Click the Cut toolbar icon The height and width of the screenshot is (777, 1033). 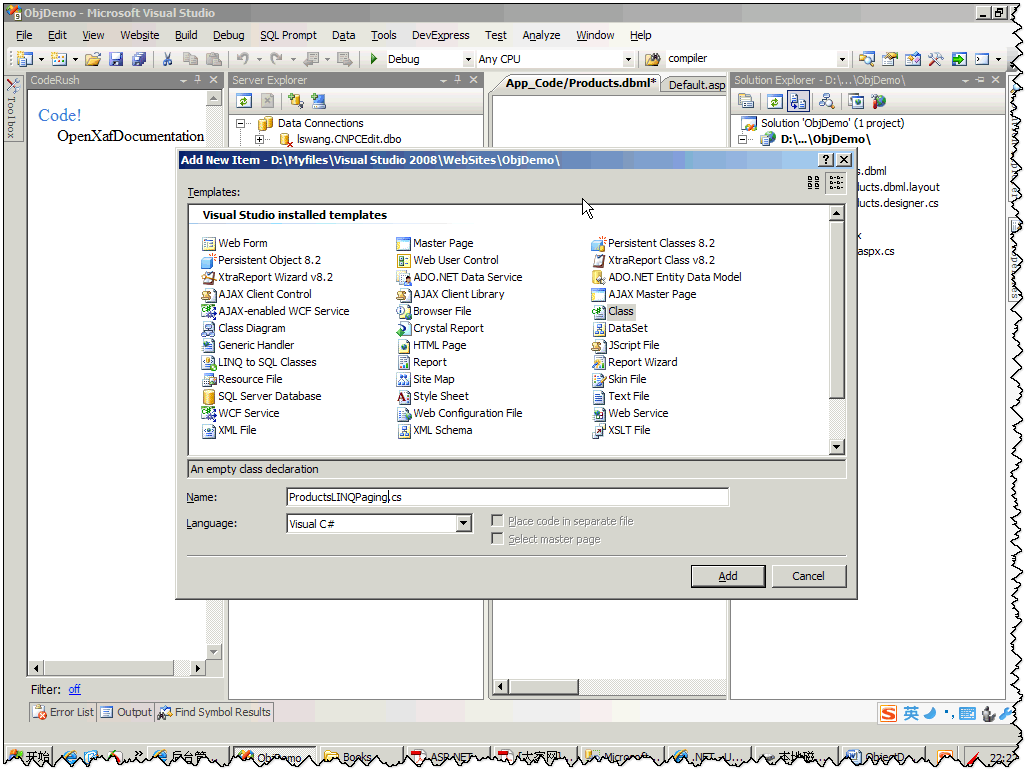[x=167, y=59]
